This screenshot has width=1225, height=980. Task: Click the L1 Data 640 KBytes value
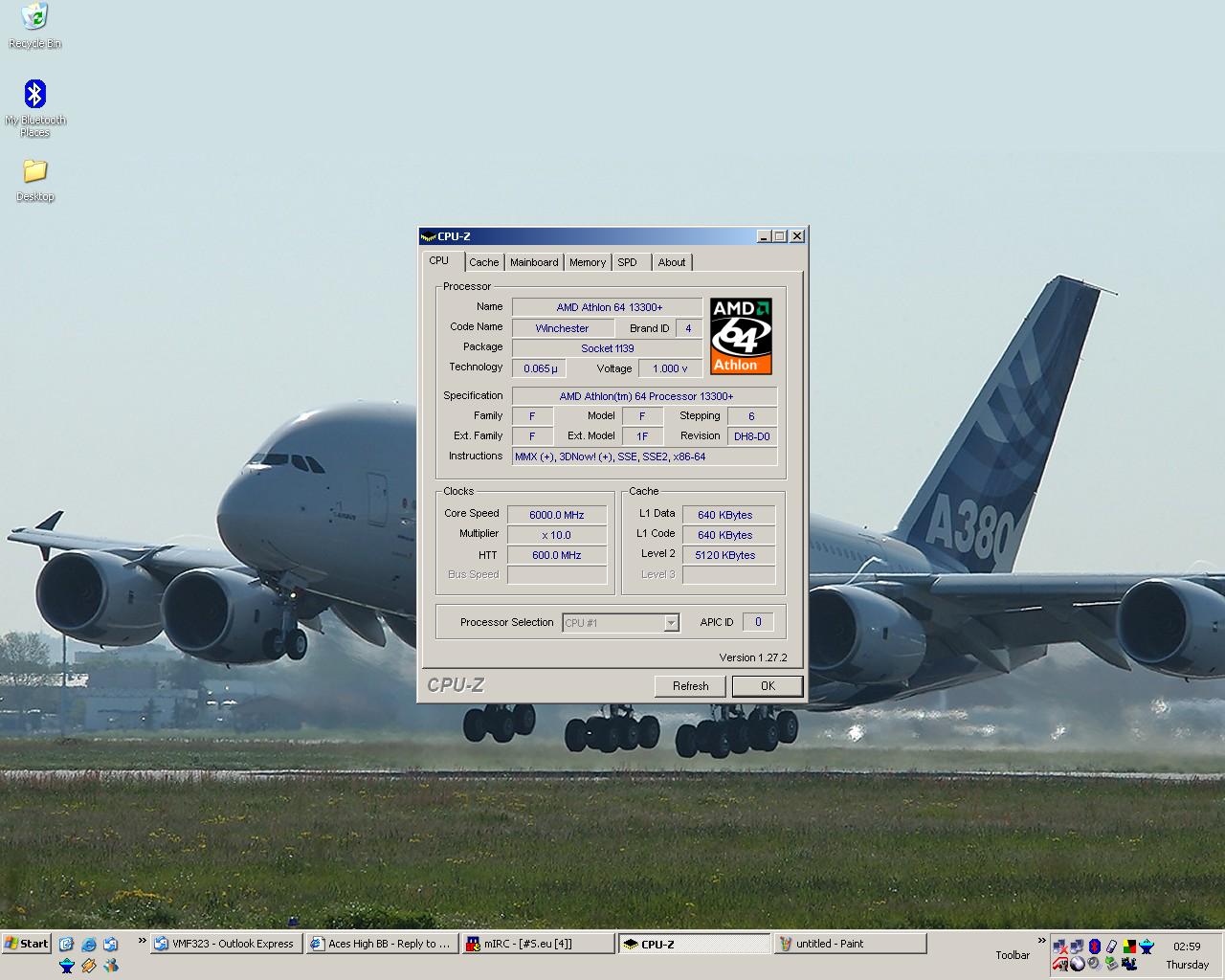728,515
